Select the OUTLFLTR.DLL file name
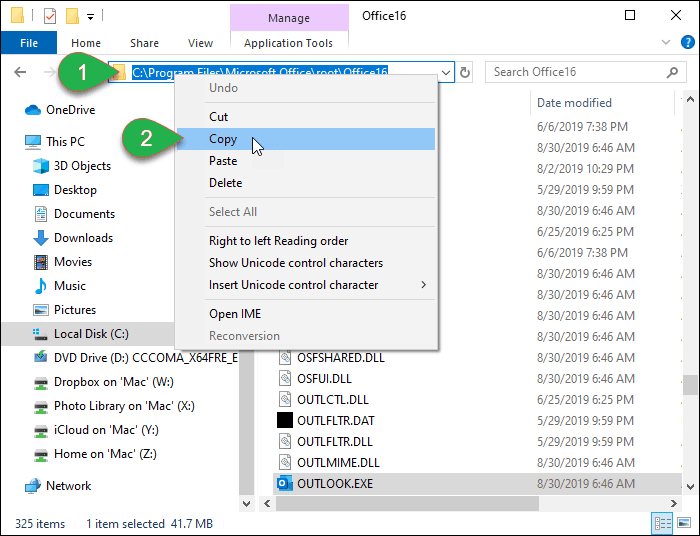This screenshot has height=536, width=700. (335, 442)
